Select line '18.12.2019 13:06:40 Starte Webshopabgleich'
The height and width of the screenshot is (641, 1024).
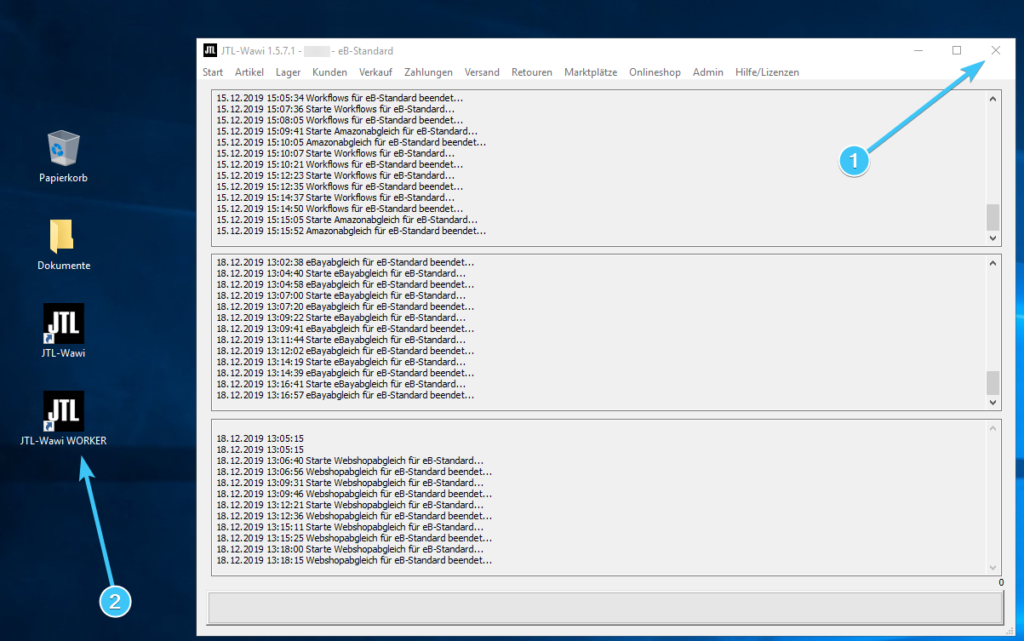350,461
